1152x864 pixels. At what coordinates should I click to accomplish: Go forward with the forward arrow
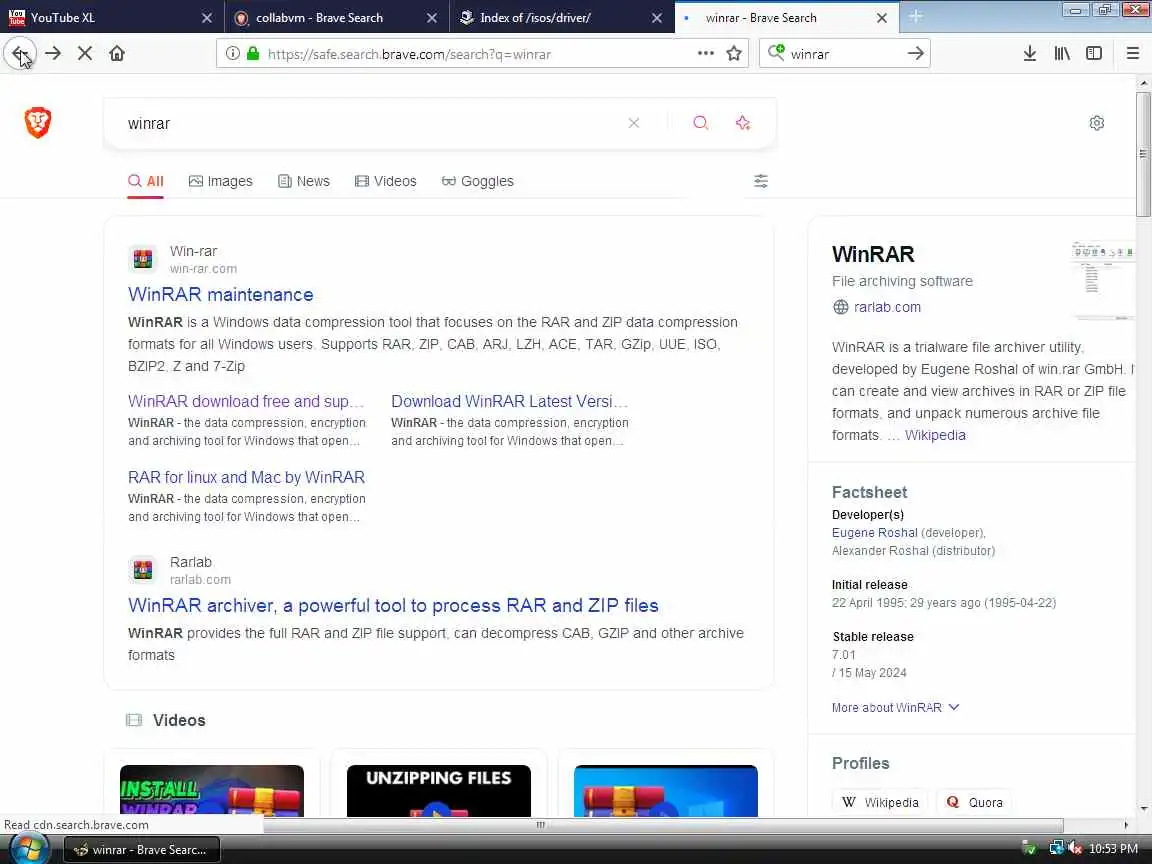53,54
